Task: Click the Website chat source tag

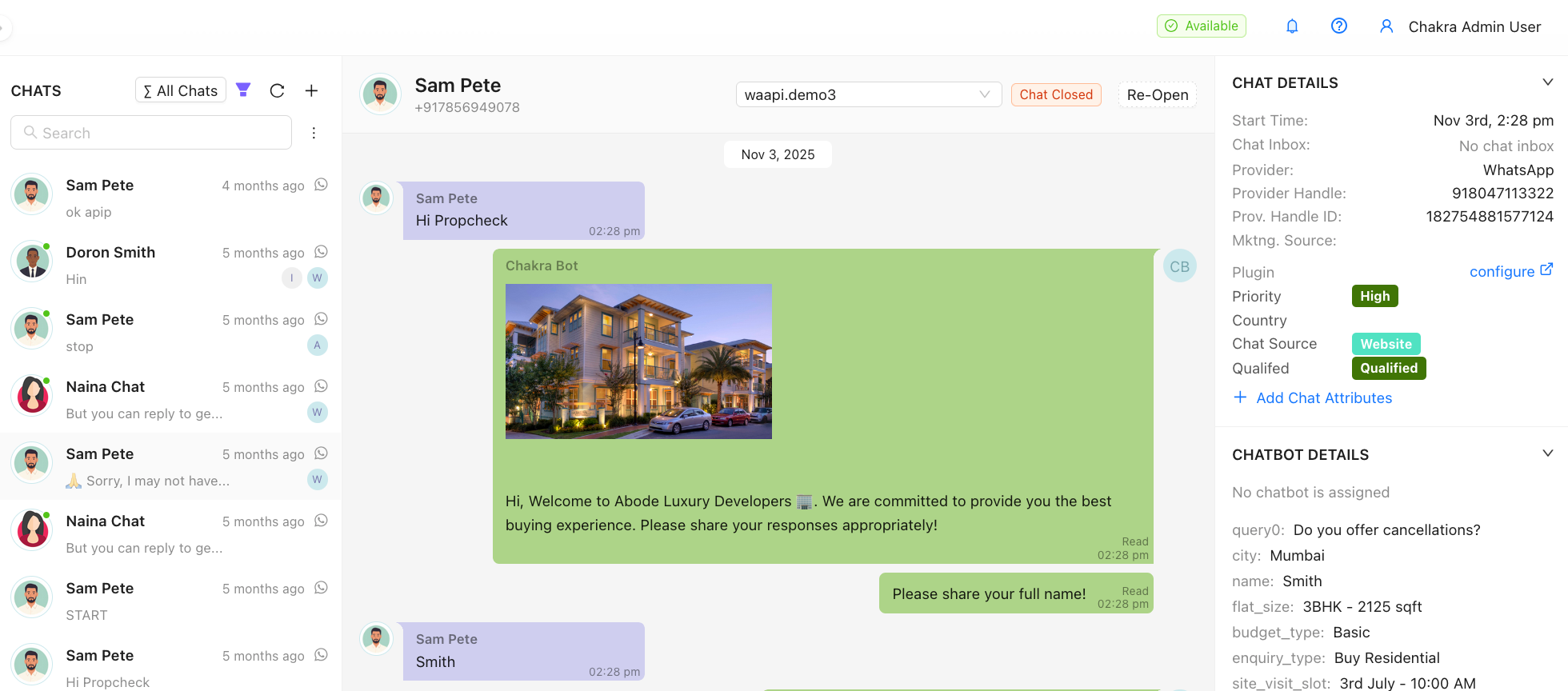Action: point(1386,344)
